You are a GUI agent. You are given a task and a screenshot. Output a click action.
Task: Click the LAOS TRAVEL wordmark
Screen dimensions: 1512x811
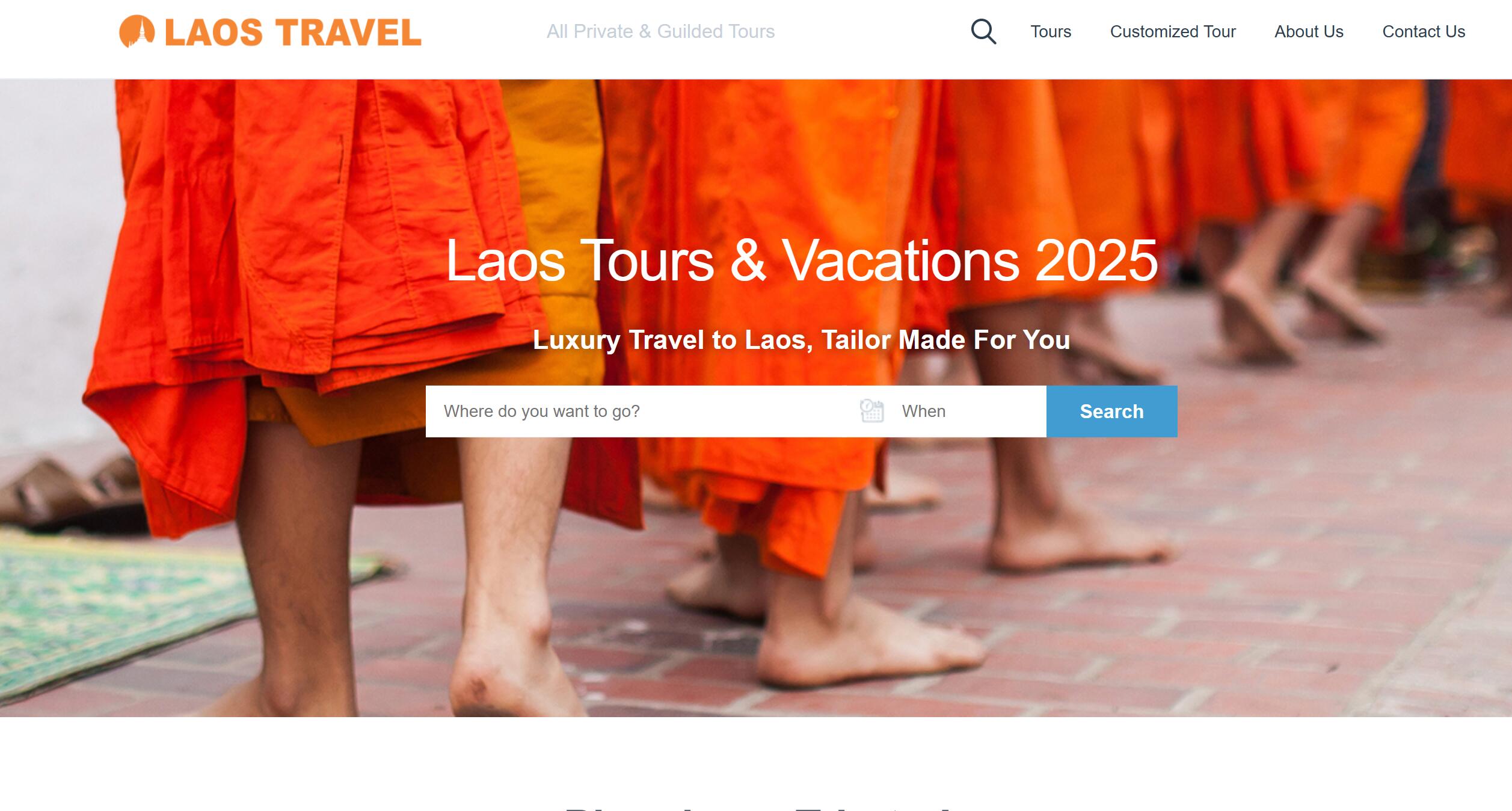[x=293, y=32]
